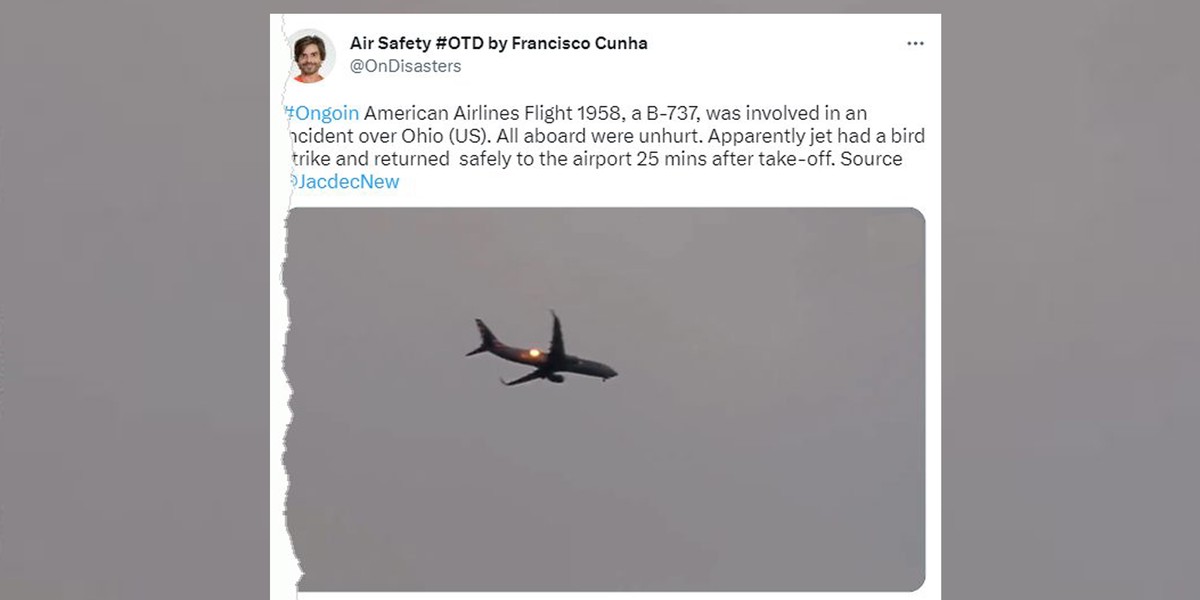1200x600 pixels.
Task: Open the tweet's three-dot more options menu
Action: (x=915, y=44)
